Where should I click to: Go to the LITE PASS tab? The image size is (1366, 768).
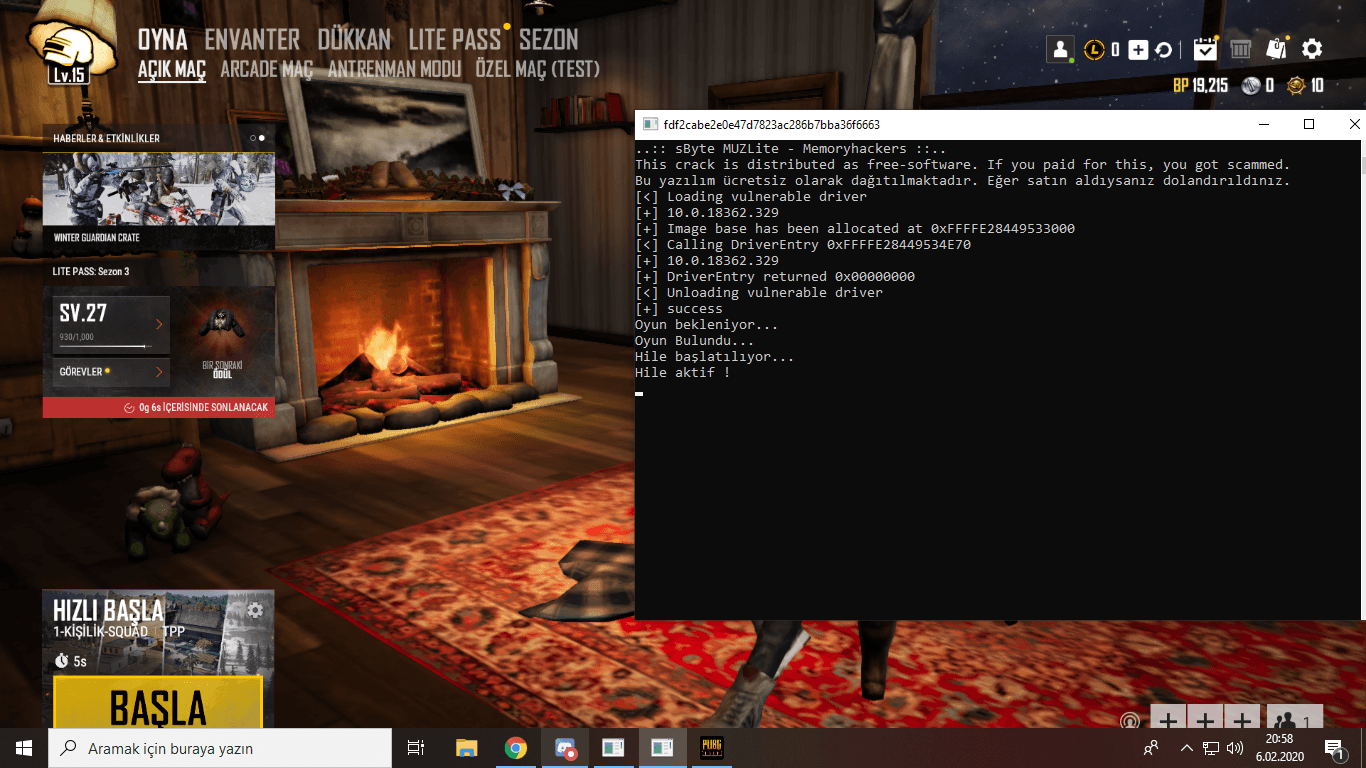coord(454,39)
